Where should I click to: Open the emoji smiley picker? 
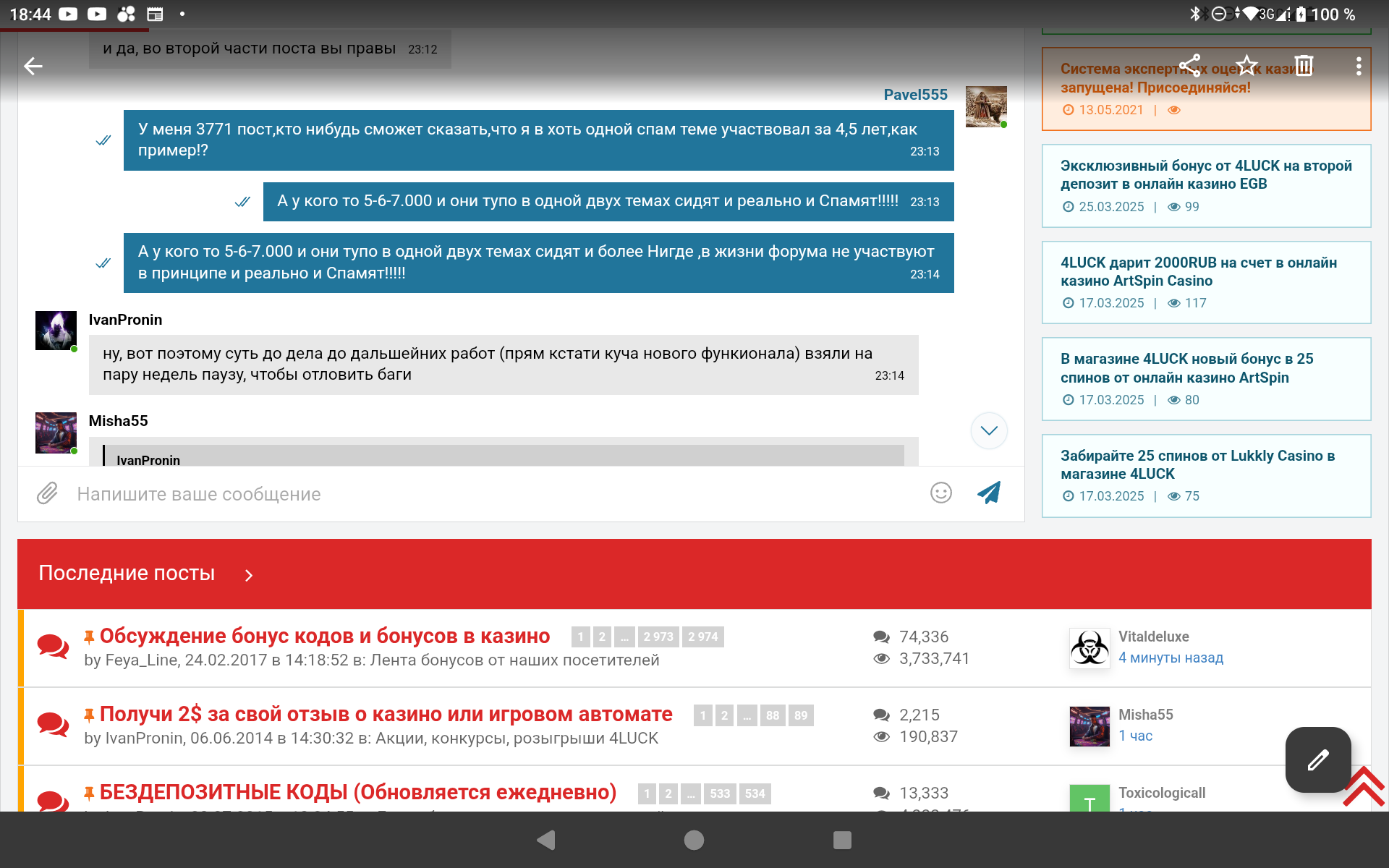tap(940, 493)
